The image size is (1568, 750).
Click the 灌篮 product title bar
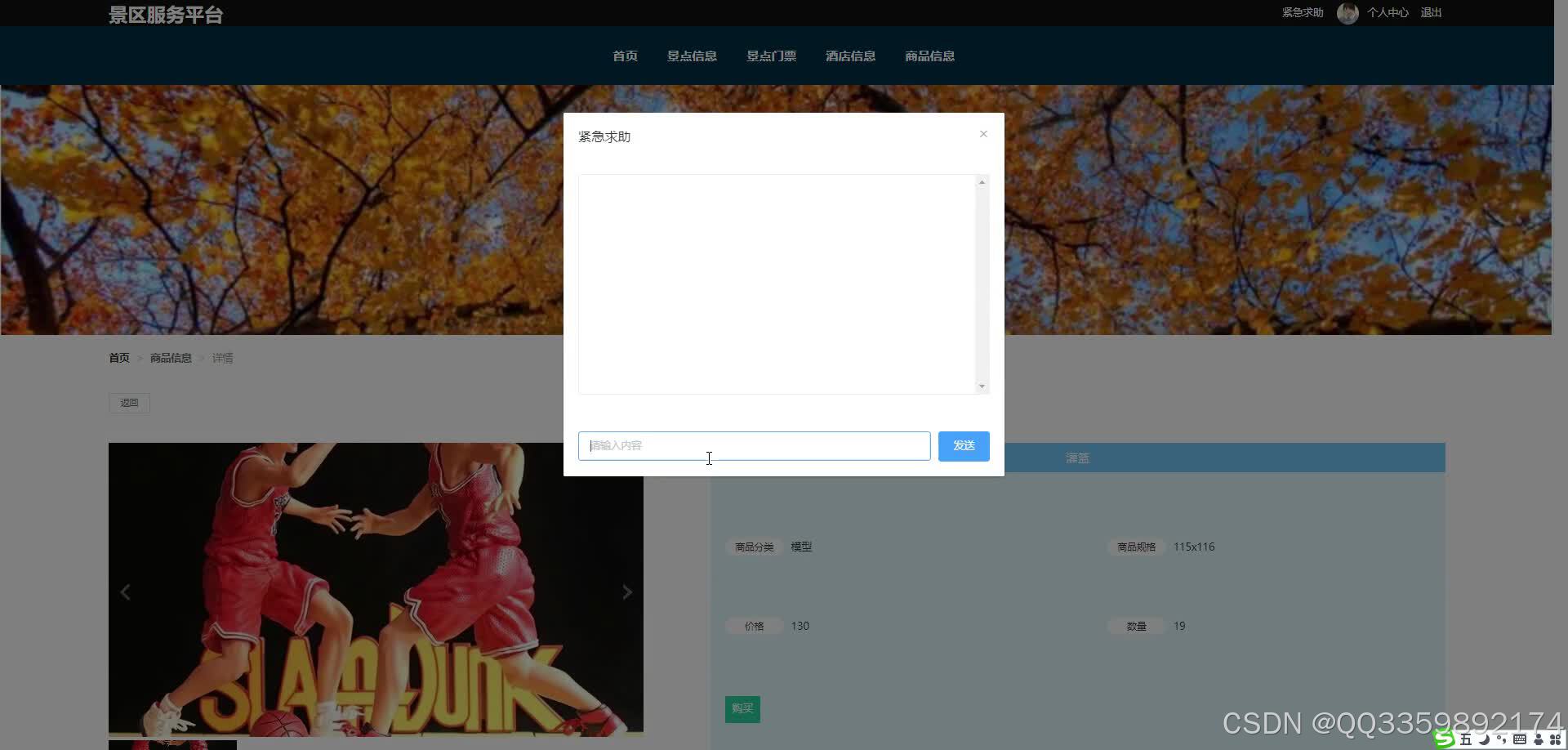point(1077,458)
